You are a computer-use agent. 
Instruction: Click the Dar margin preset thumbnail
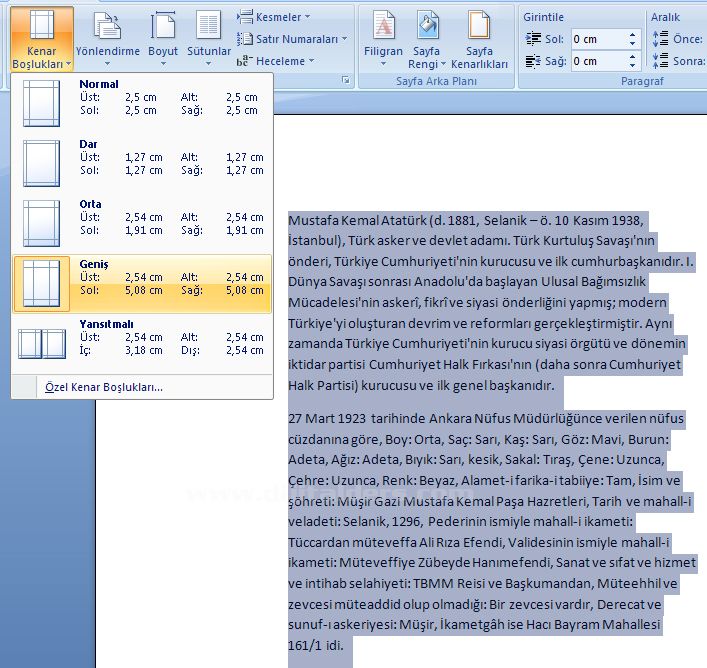coord(41,163)
